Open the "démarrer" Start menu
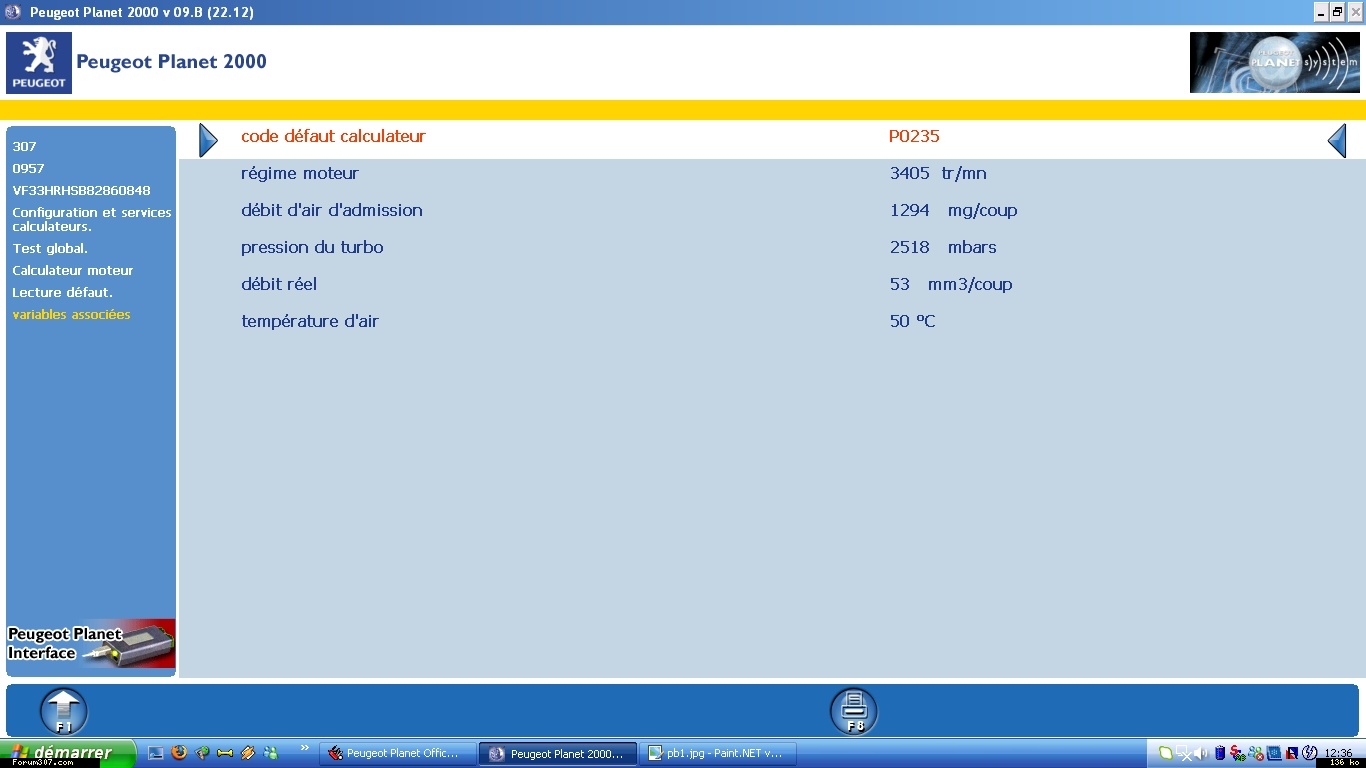The width and height of the screenshot is (1366, 768). (68, 753)
